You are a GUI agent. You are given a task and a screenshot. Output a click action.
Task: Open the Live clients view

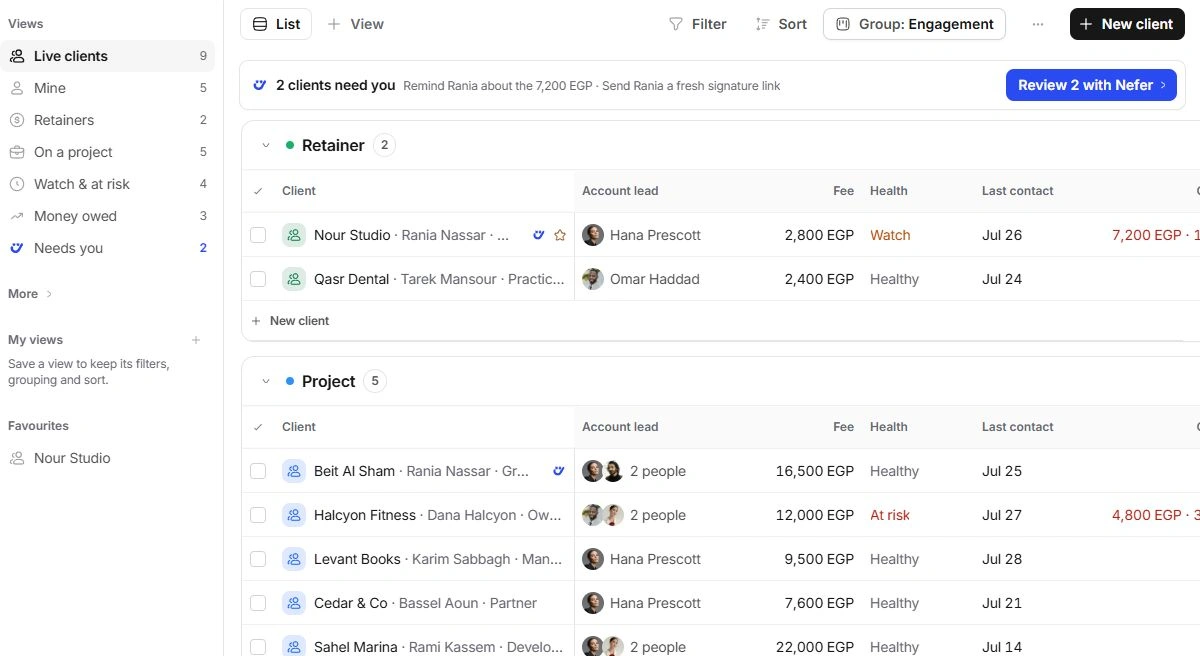107,56
